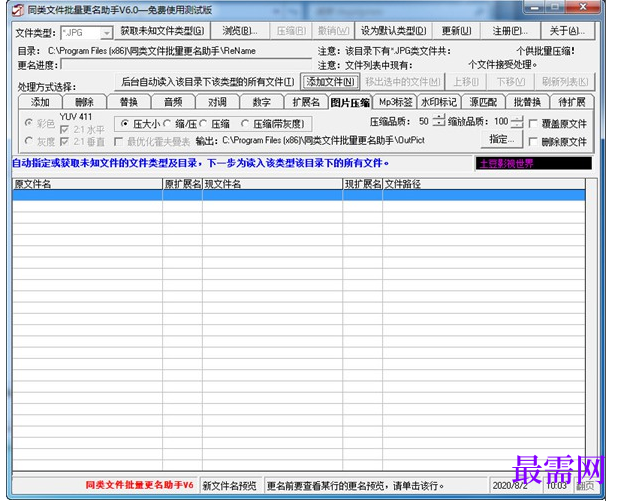Viewport: 624px width, 501px height.
Task: Click the 新文件名预览 status panel
Action: click(230, 485)
